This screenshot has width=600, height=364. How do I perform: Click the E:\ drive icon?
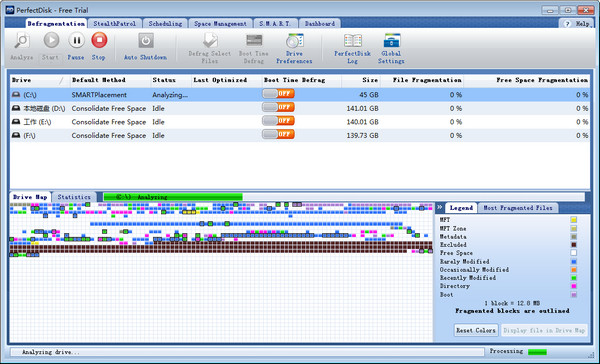coord(16,122)
